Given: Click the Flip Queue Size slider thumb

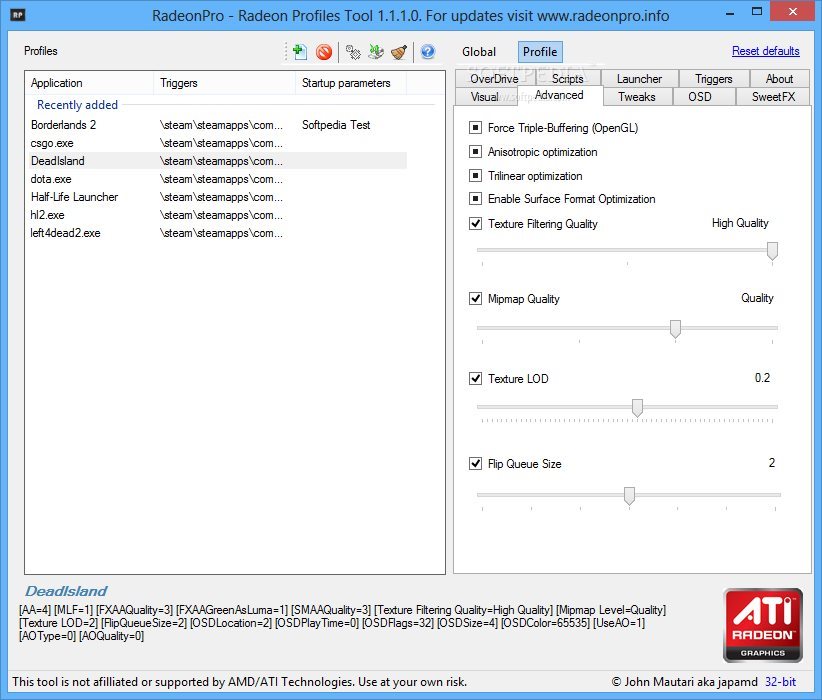Looking at the screenshot, I should [629, 496].
